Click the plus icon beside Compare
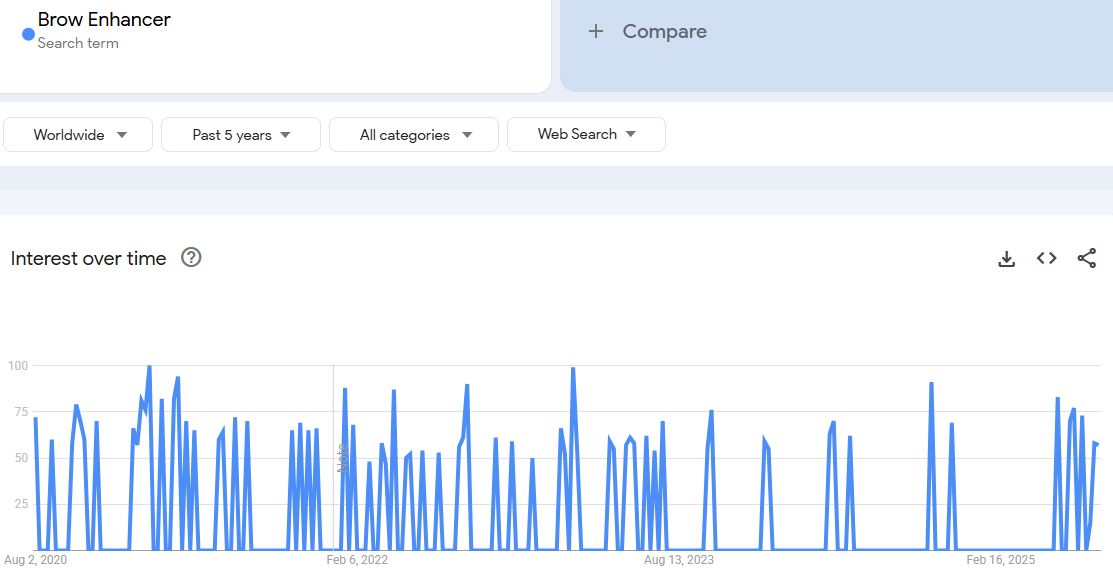The height and width of the screenshot is (575, 1113). click(x=596, y=31)
